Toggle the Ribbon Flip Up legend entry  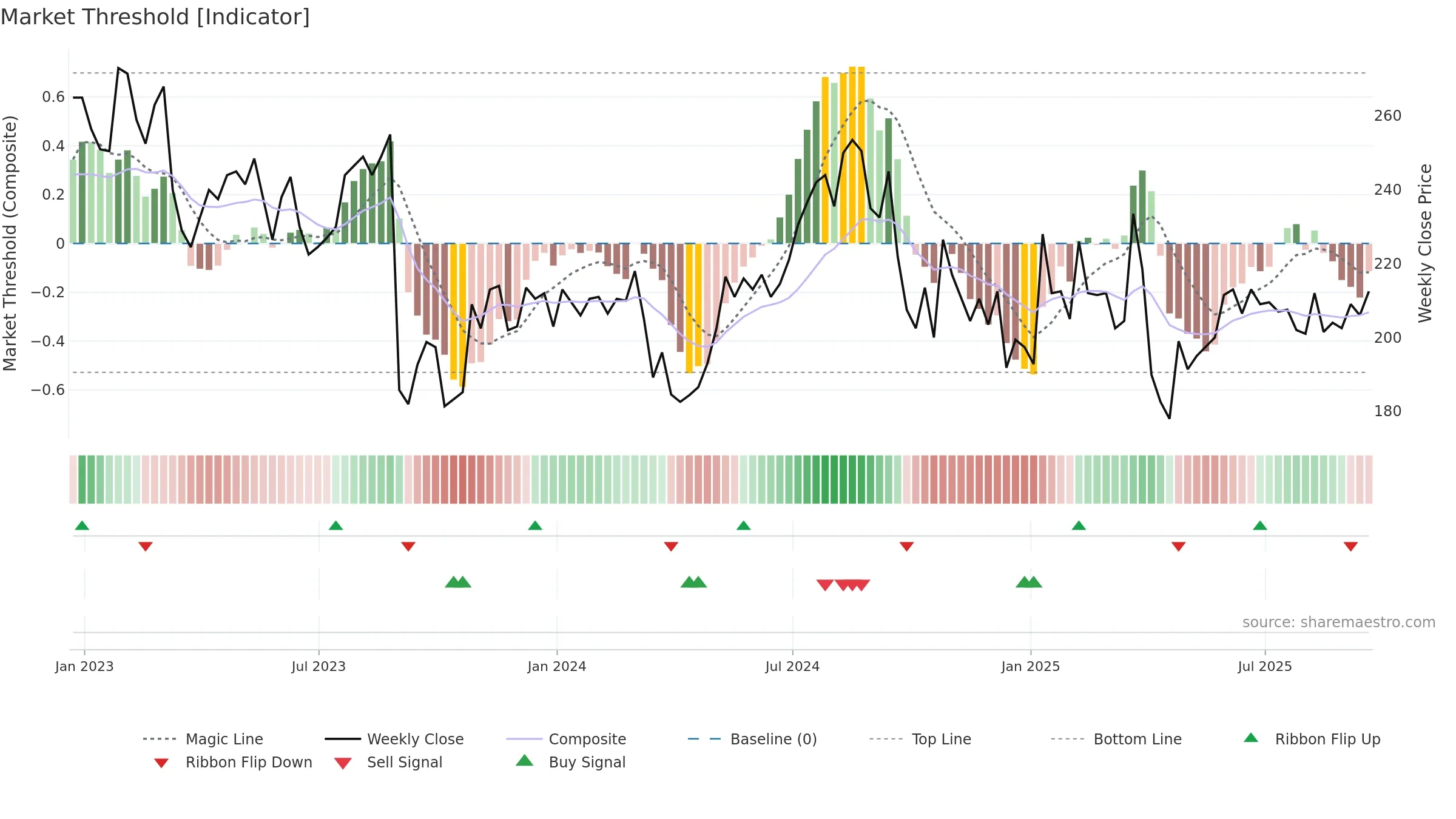[x=1312, y=739]
